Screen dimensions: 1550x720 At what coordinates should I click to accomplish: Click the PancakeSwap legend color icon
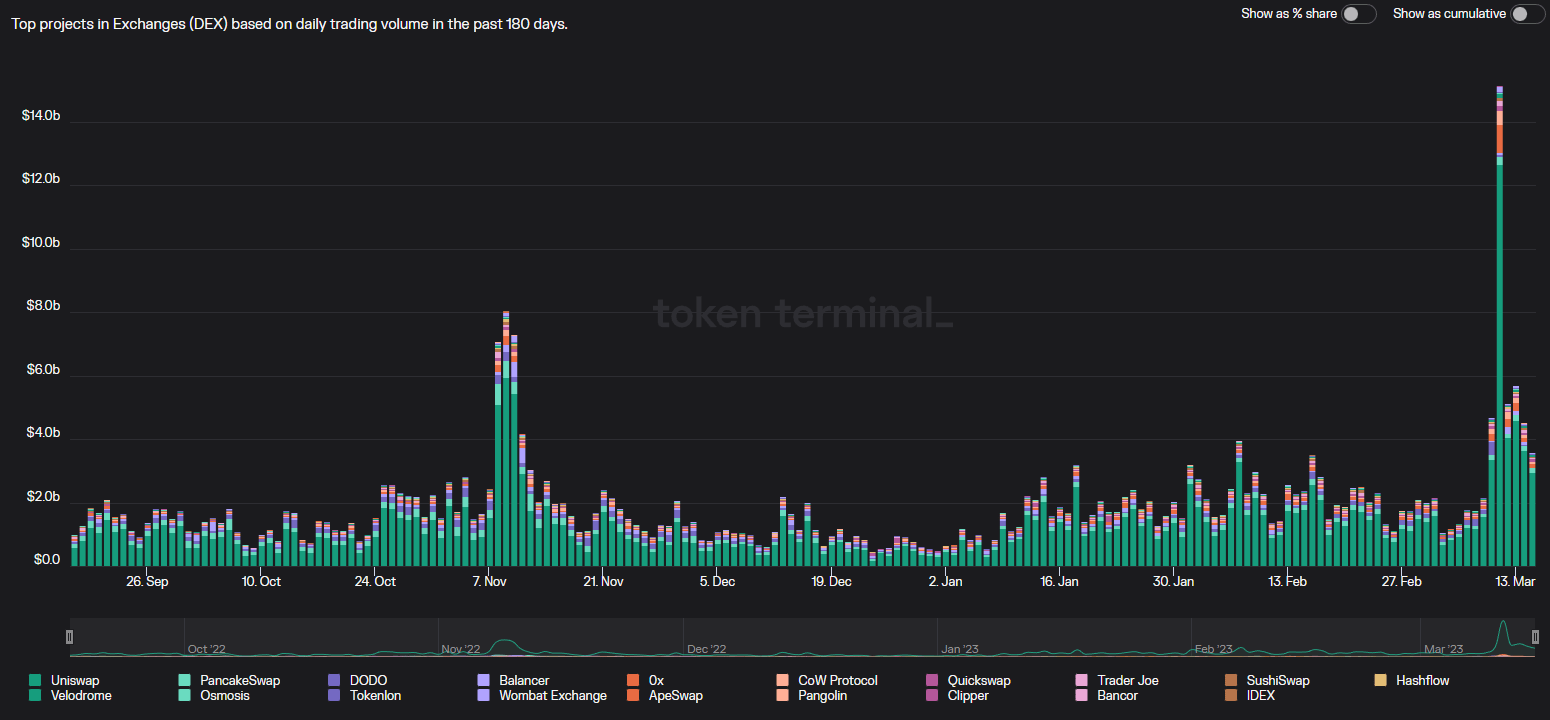tap(184, 681)
